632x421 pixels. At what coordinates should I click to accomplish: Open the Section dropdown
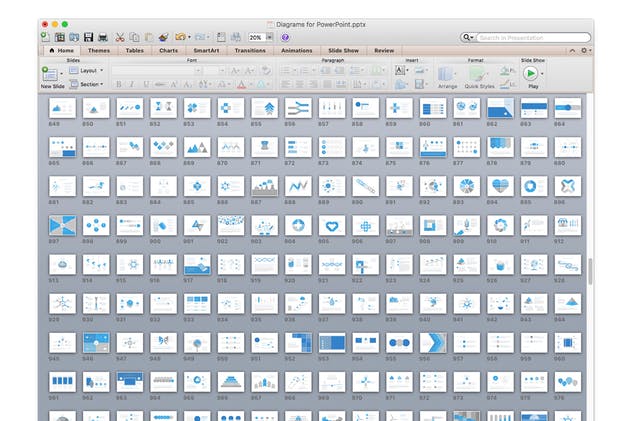point(86,84)
